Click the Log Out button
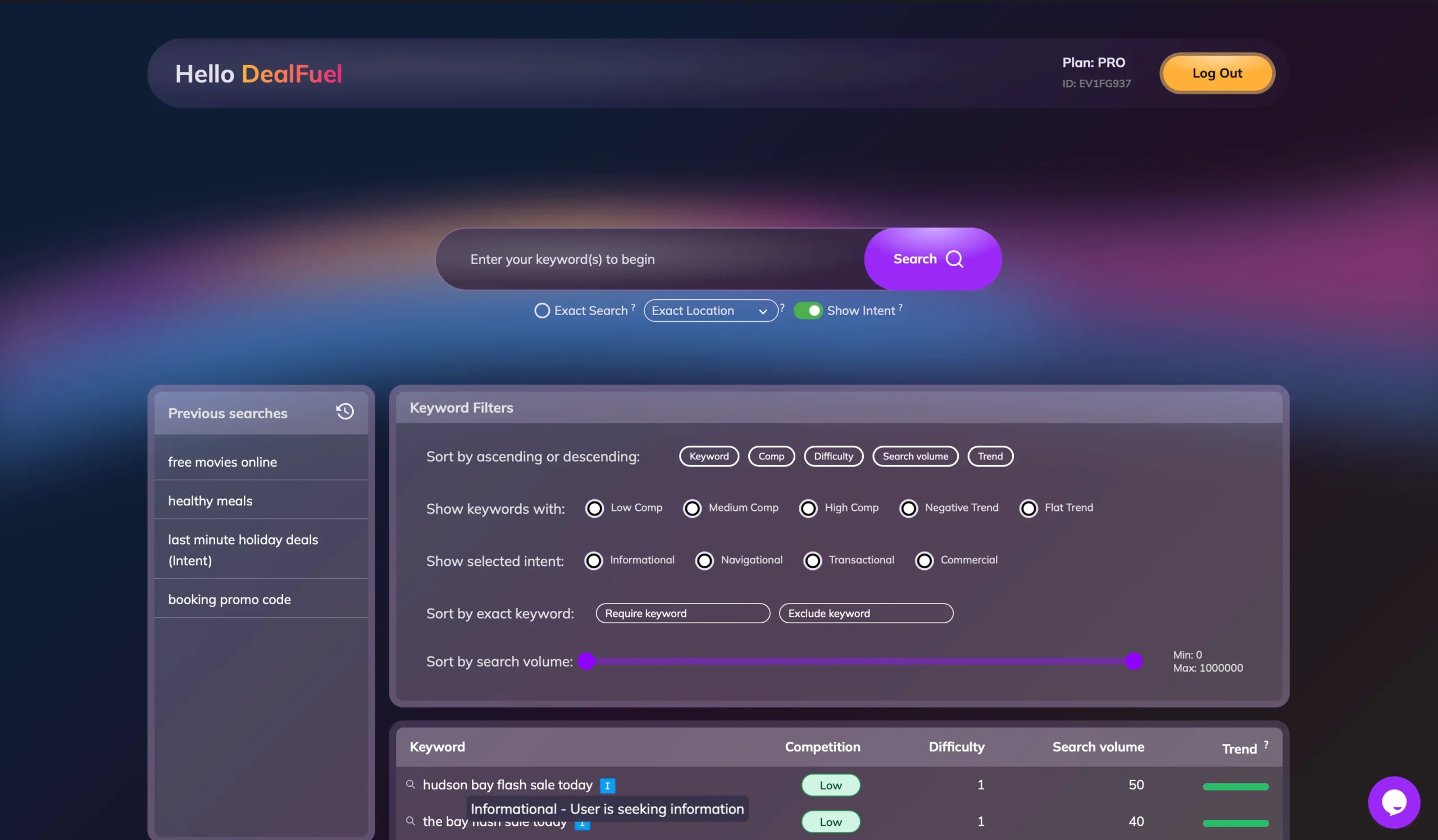Screen dimensions: 1438x840 (1217, 73)
